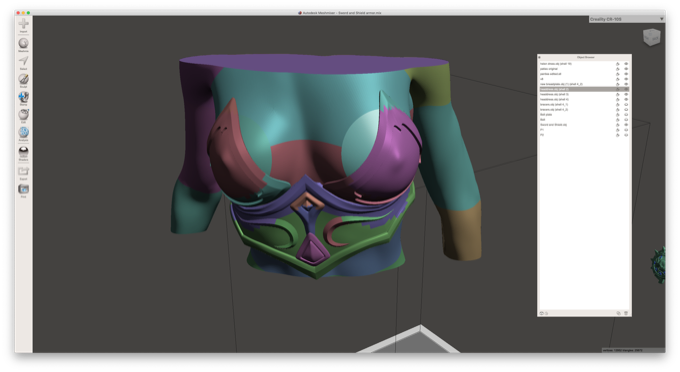Select the 'P2' object row
Image resolution: width=680 pixels, height=372 pixels.
[x=584, y=135]
